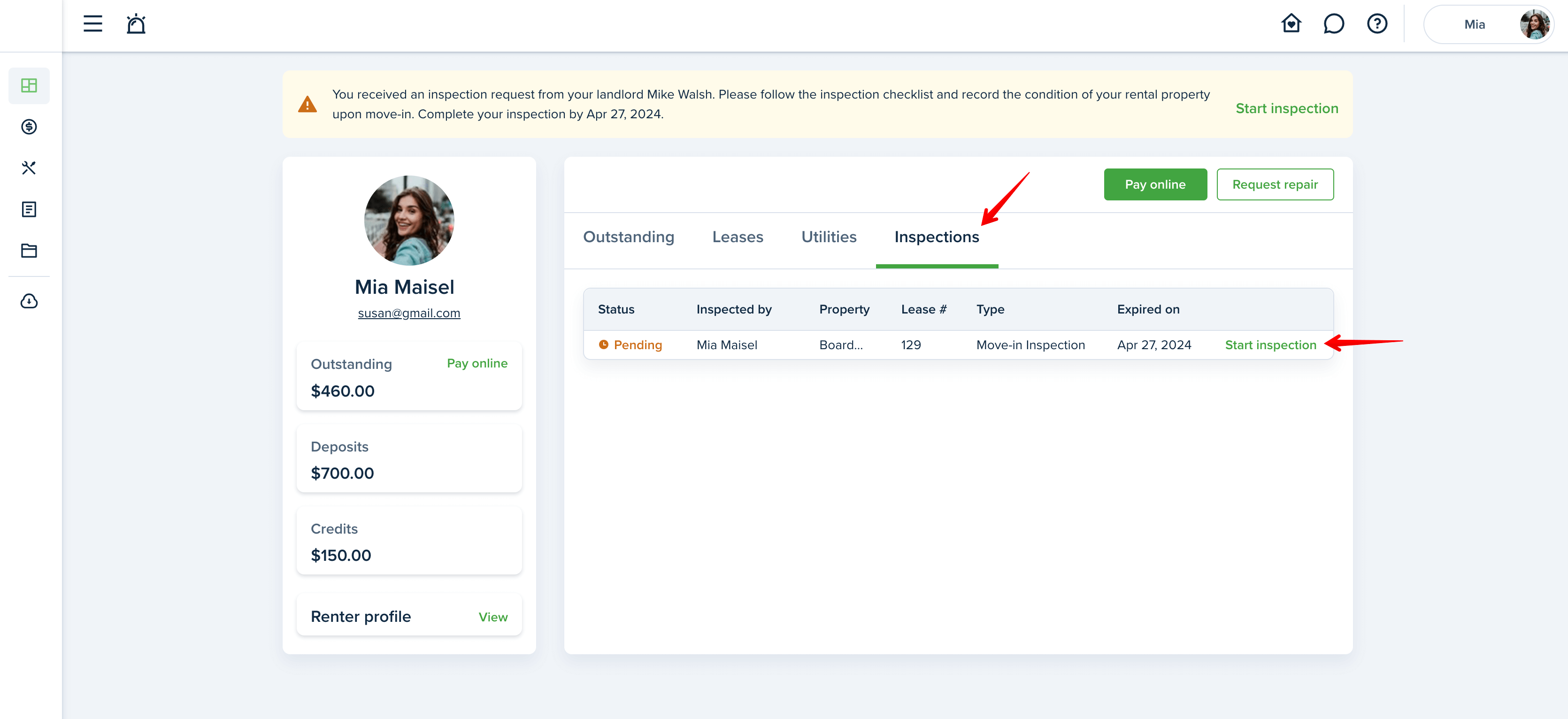Click the house heart icon in header

(x=1291, y=24)
